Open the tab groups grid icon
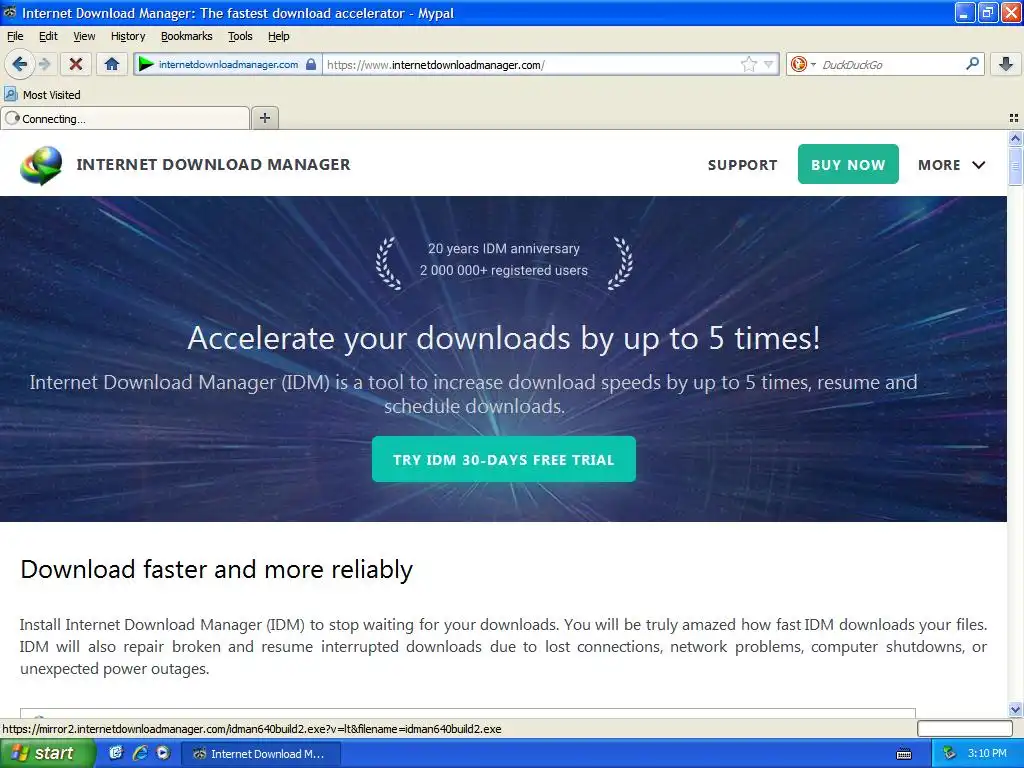The width and height of the screenshot is (1024, 768). [1014, 118]
